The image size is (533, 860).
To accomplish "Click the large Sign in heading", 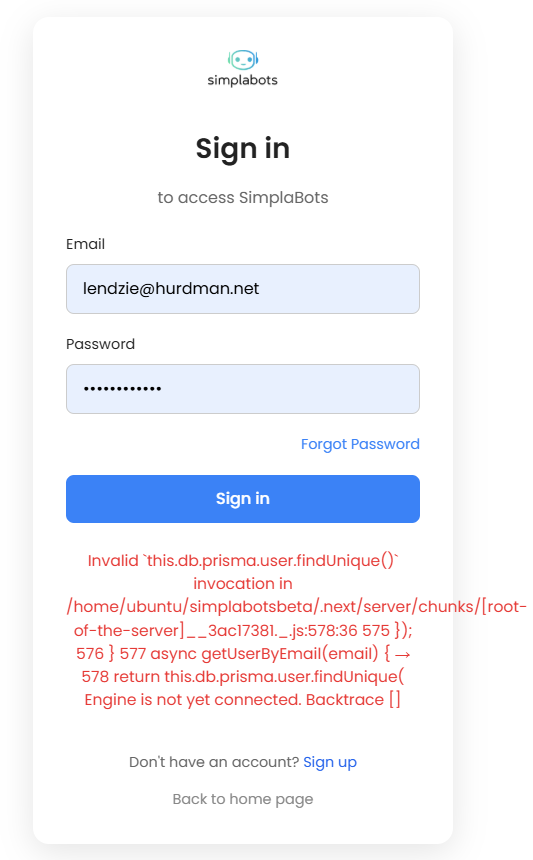I will pos(243,149).
